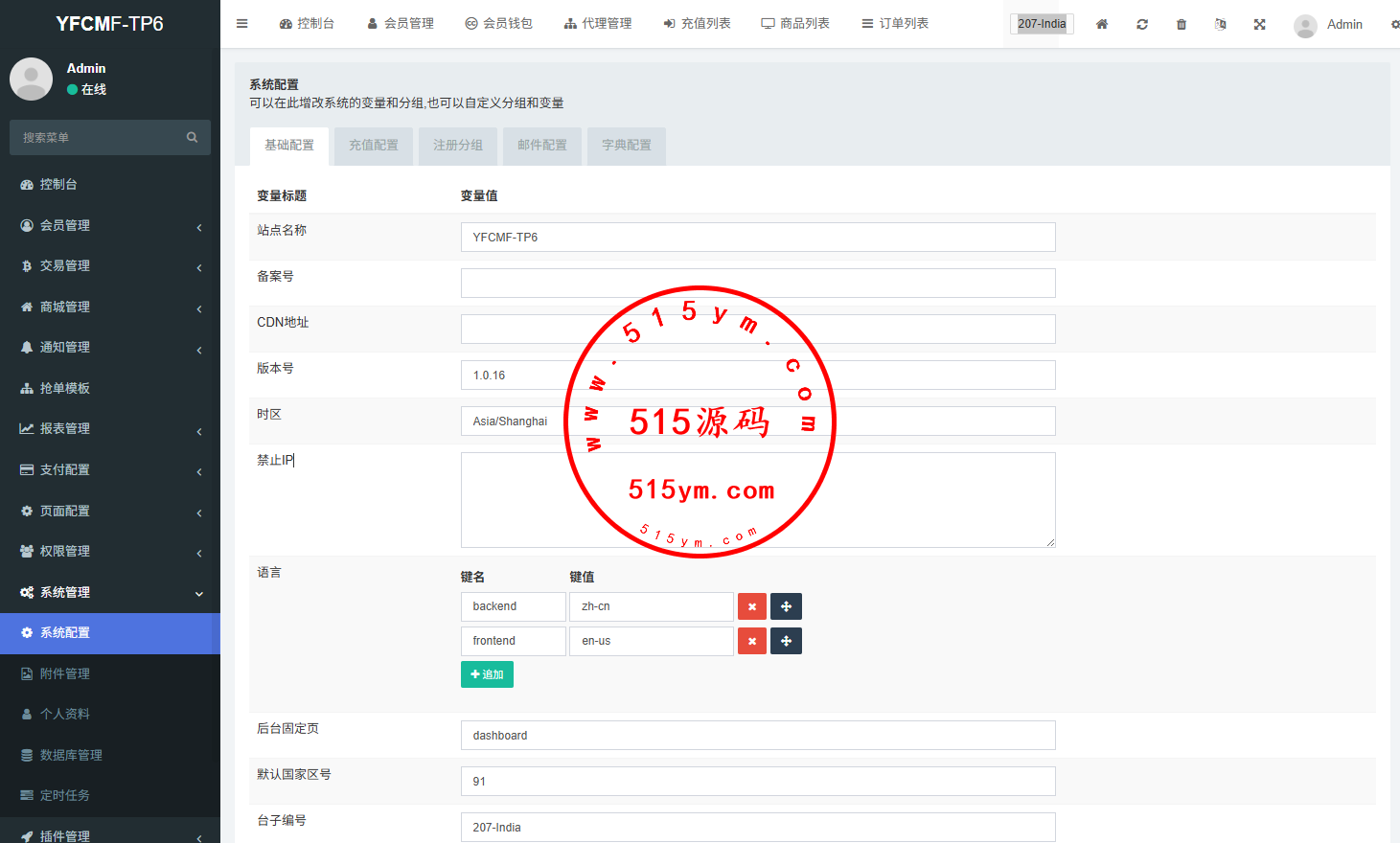
Task: Open 数据库管理 in the sidebar
Action: coord(71,755)
